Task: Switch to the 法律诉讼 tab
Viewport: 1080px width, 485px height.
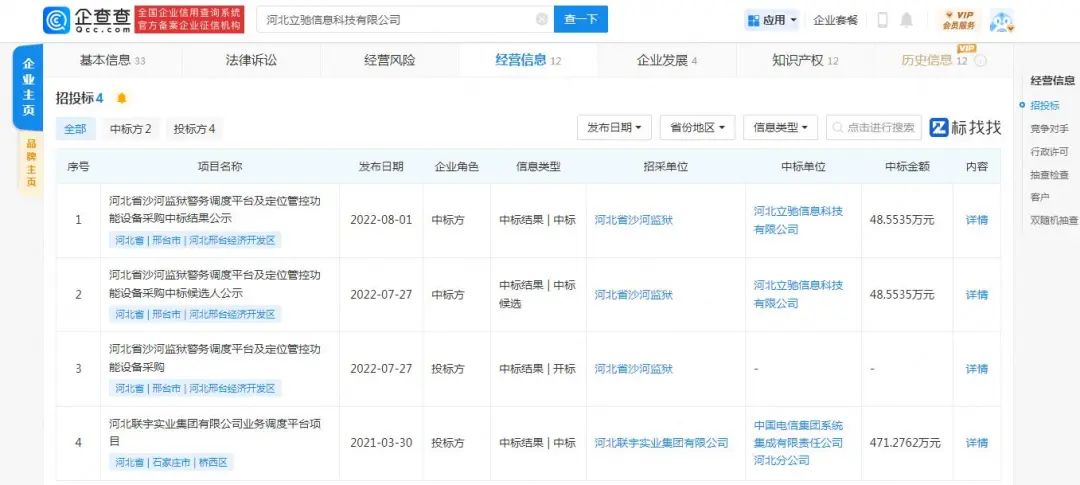Action: (x=251, y=60)
